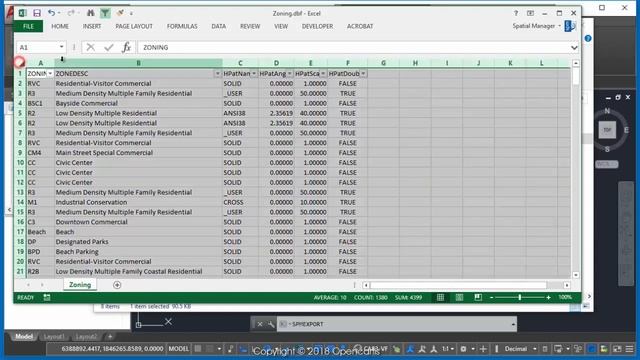Switch to the INSERT ribbon tab
This screenshot has width=640, height=360.
pos(92,26)
